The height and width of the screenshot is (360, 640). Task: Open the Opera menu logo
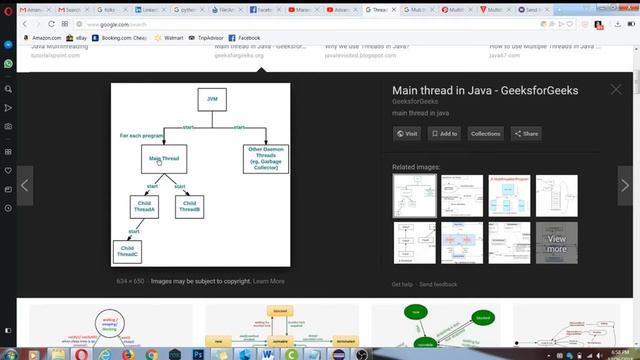coord(8,11)
